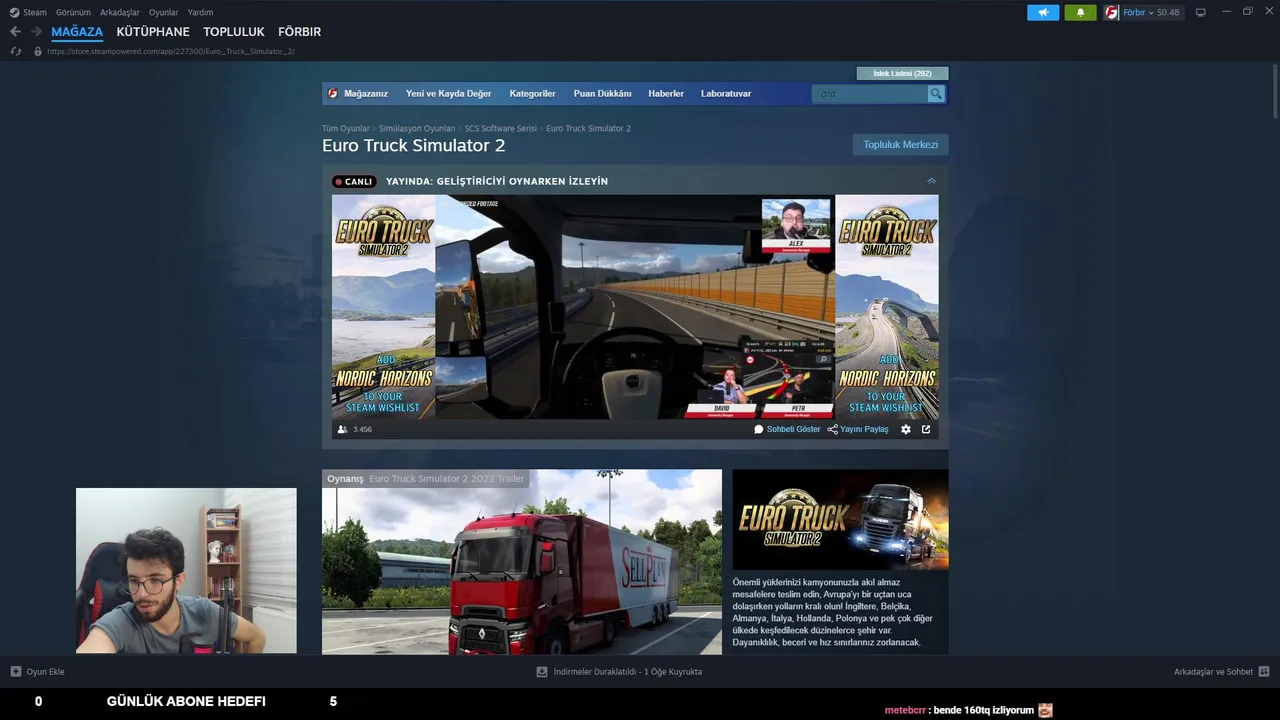Collapse the live broadcast panel
The height and width of the screenshot is (720, 1280).
pyautogui.click(x=931, y=181)
